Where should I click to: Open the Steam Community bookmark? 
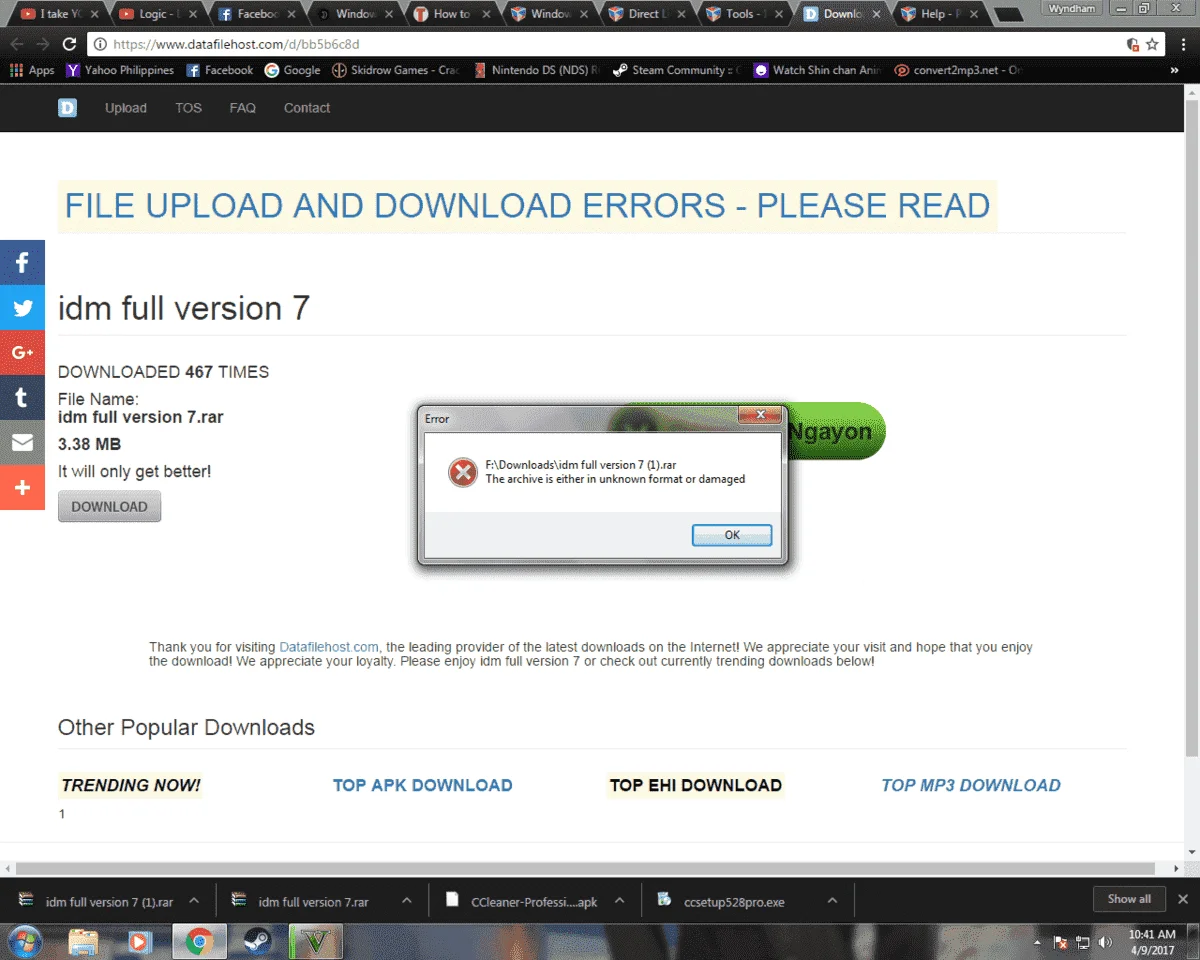click(x=678, y=70)
